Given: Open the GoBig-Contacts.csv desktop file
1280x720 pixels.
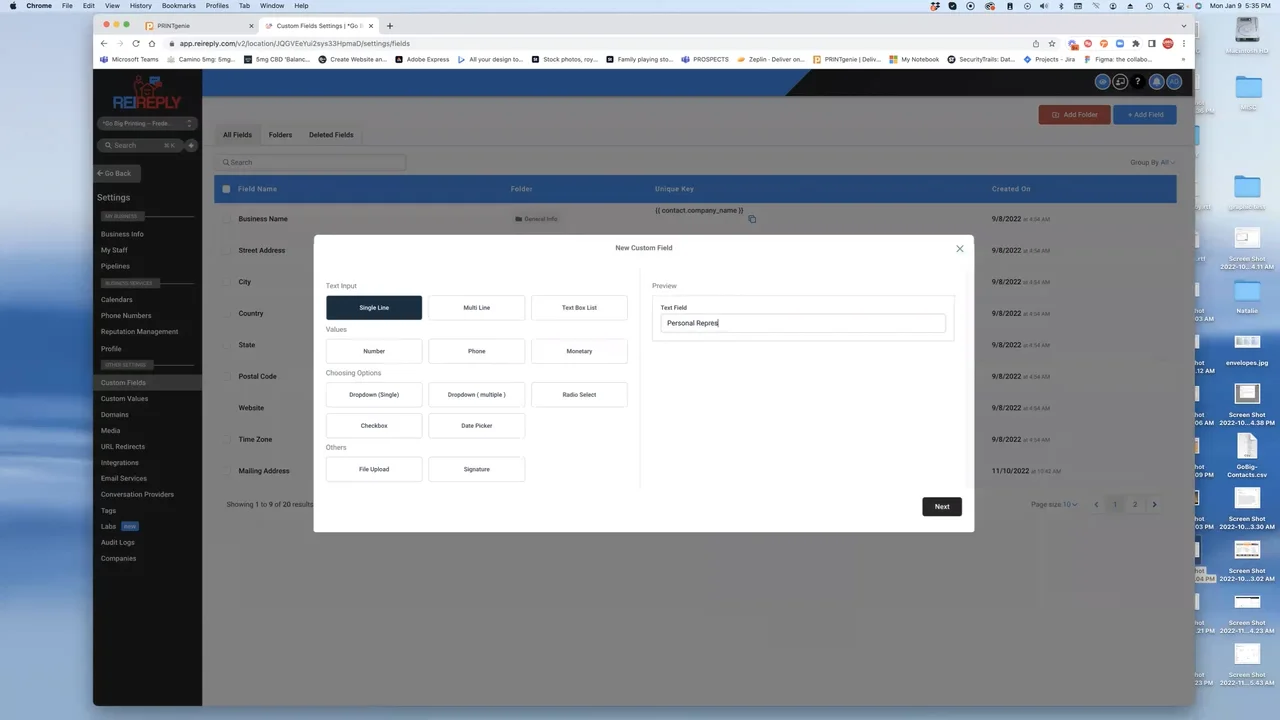Looking at the screenshot, I should (1247, 455).
